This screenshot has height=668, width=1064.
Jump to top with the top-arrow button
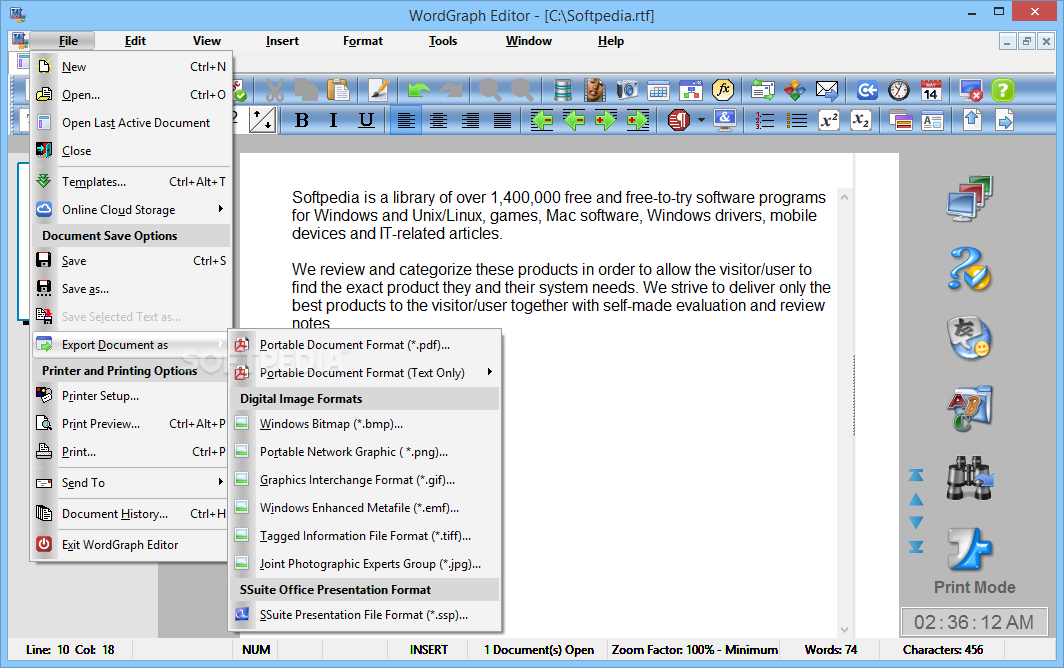(916, 475)
